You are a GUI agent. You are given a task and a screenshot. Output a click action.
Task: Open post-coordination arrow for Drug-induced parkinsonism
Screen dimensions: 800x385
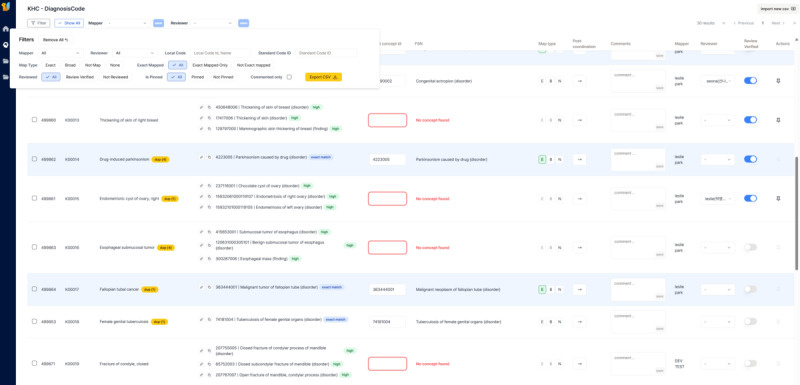click(579, 159)
